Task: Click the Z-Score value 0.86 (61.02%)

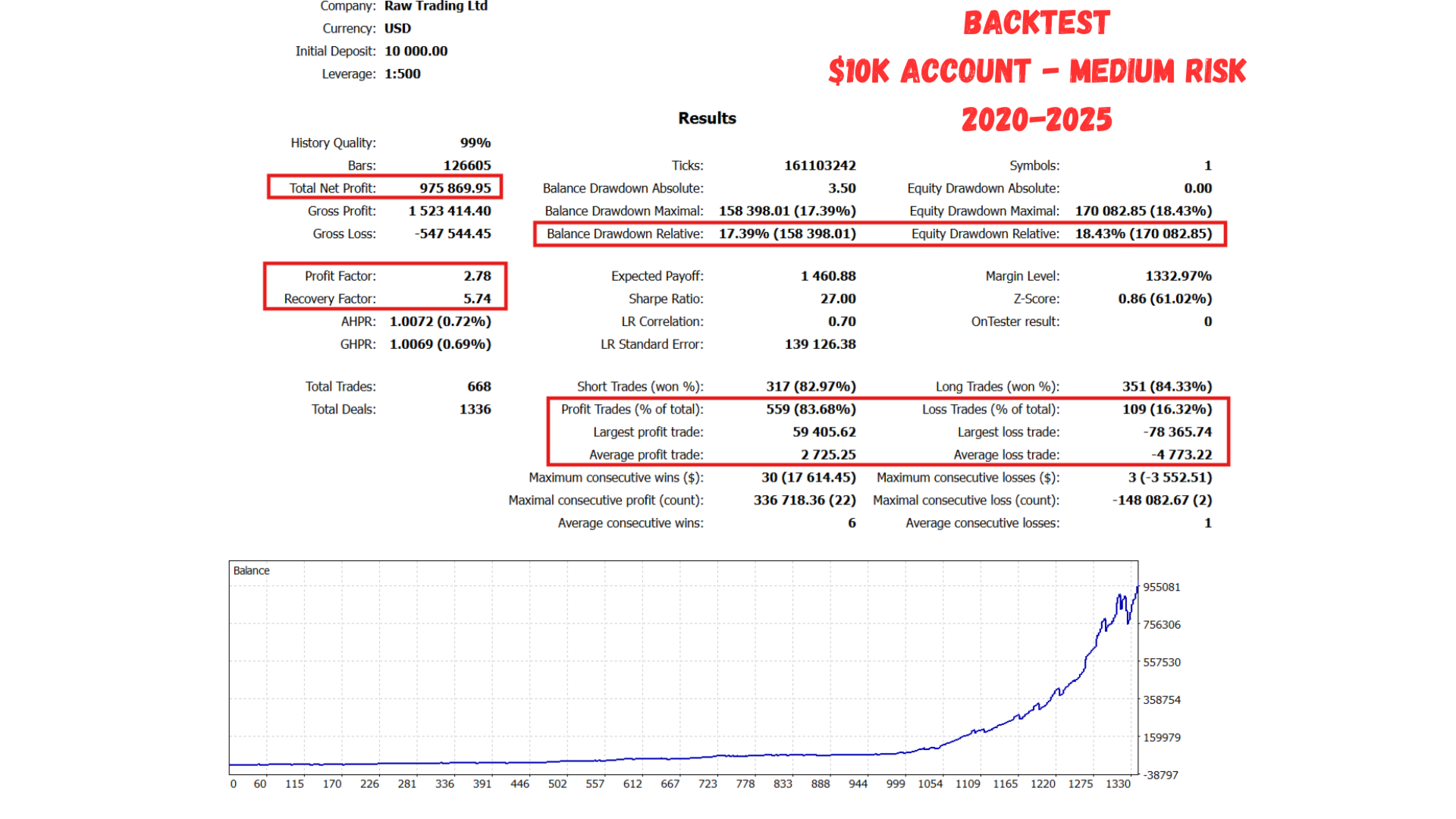Action: tap(1165, 299)
